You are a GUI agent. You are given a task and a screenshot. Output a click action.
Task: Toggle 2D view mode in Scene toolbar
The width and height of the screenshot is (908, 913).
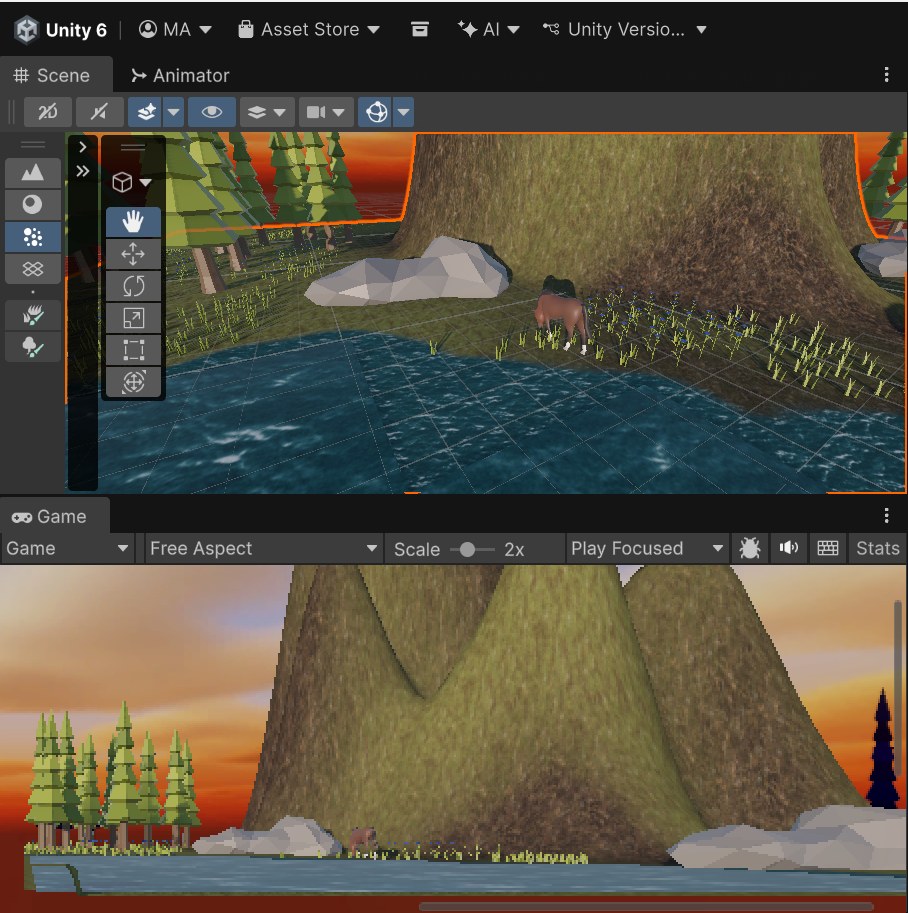pyautogui.click(x=48, y=112)
